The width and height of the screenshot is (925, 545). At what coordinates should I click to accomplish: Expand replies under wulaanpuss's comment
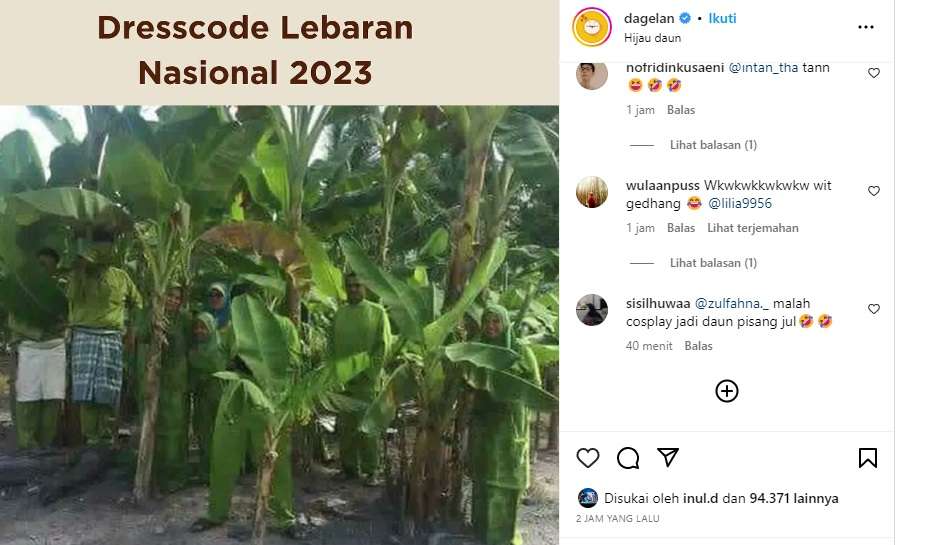(x=713, y=263)
